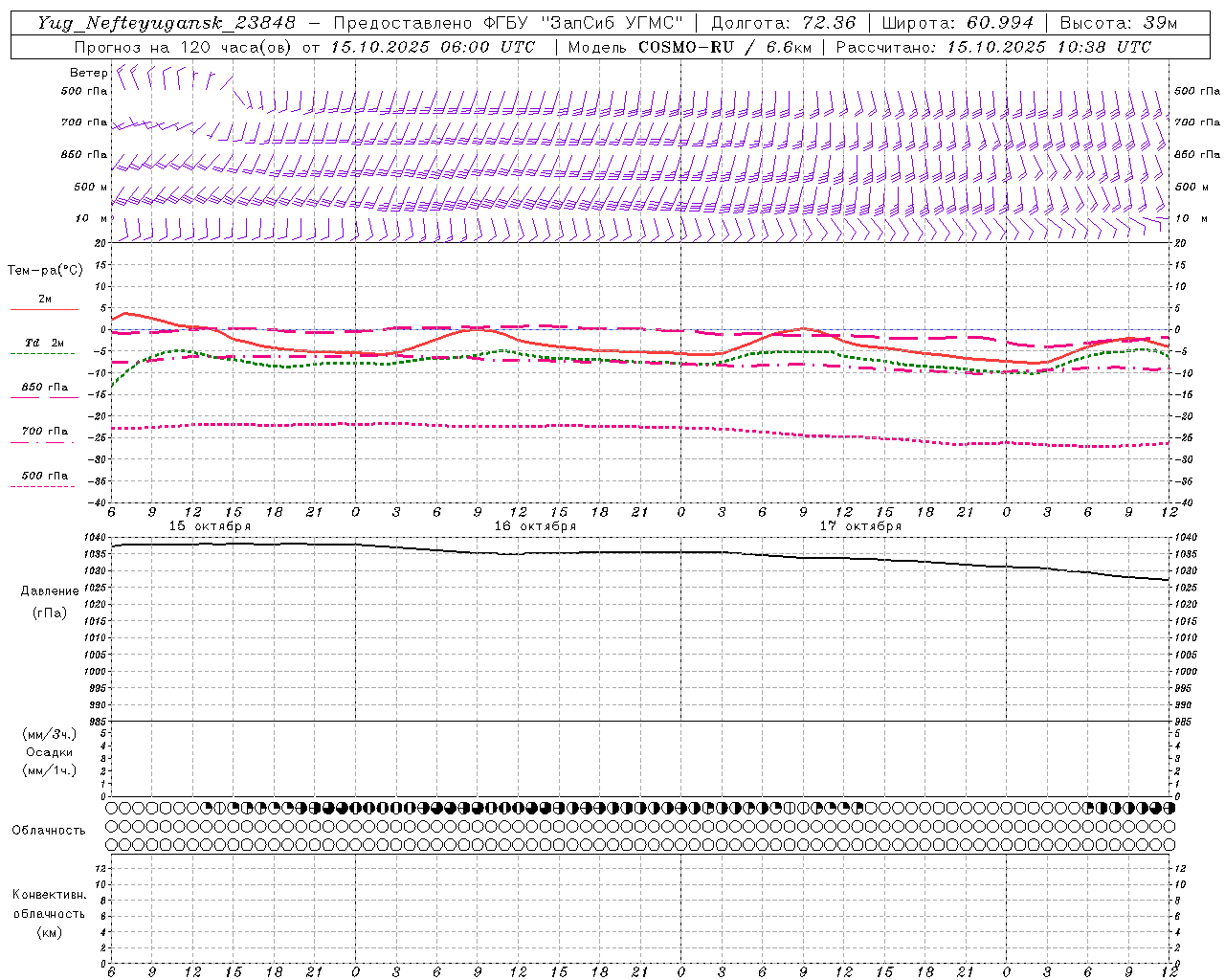1225x980 pixels.
Task: Click the Давление panel label
Action: point(50,591)
